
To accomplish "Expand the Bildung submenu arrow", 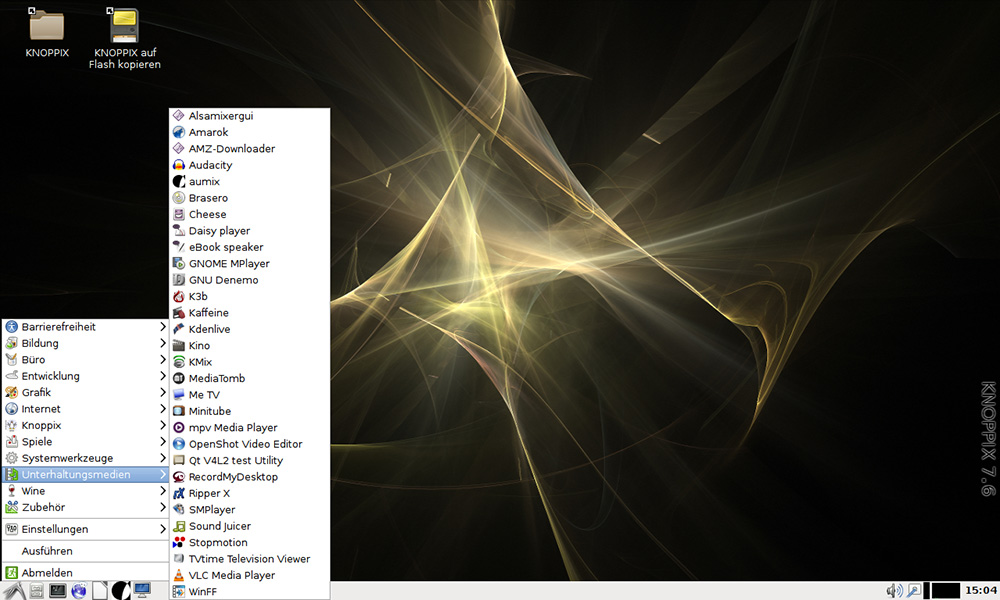I will click(163, 343).
